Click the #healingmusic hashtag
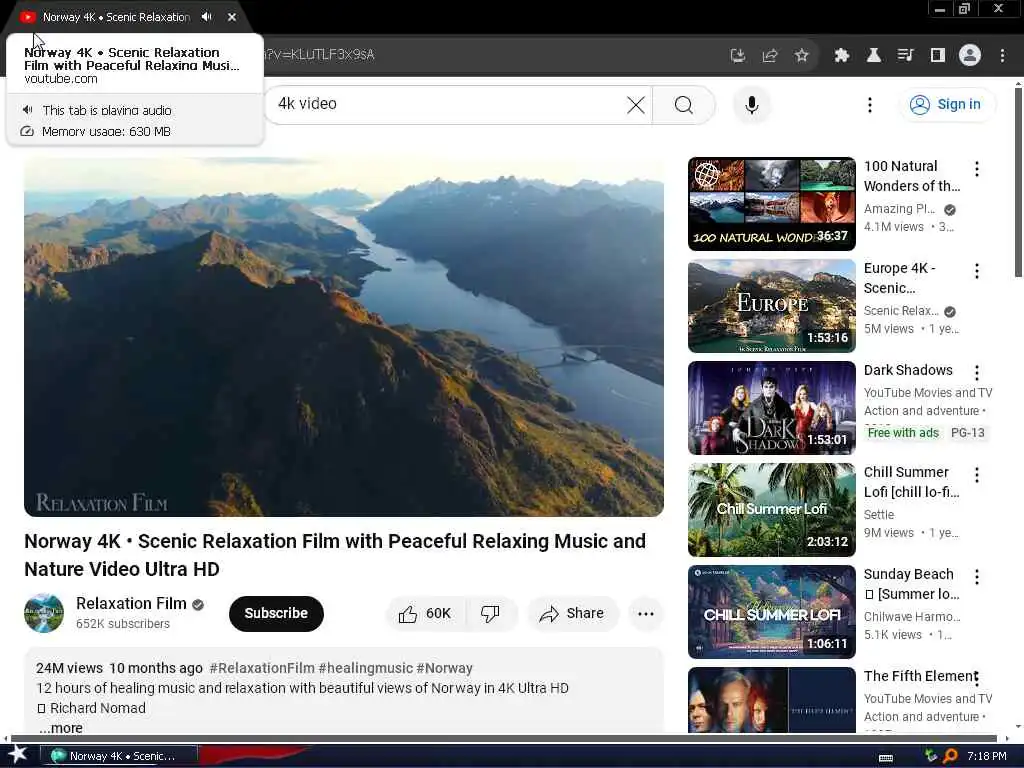 (x=366, y=668)
